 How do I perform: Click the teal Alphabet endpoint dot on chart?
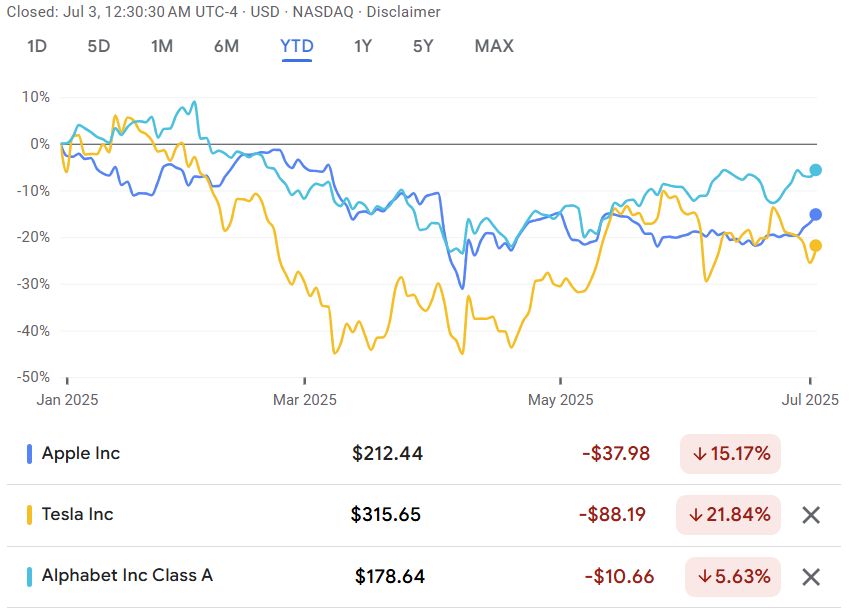[x=815, y=170]
